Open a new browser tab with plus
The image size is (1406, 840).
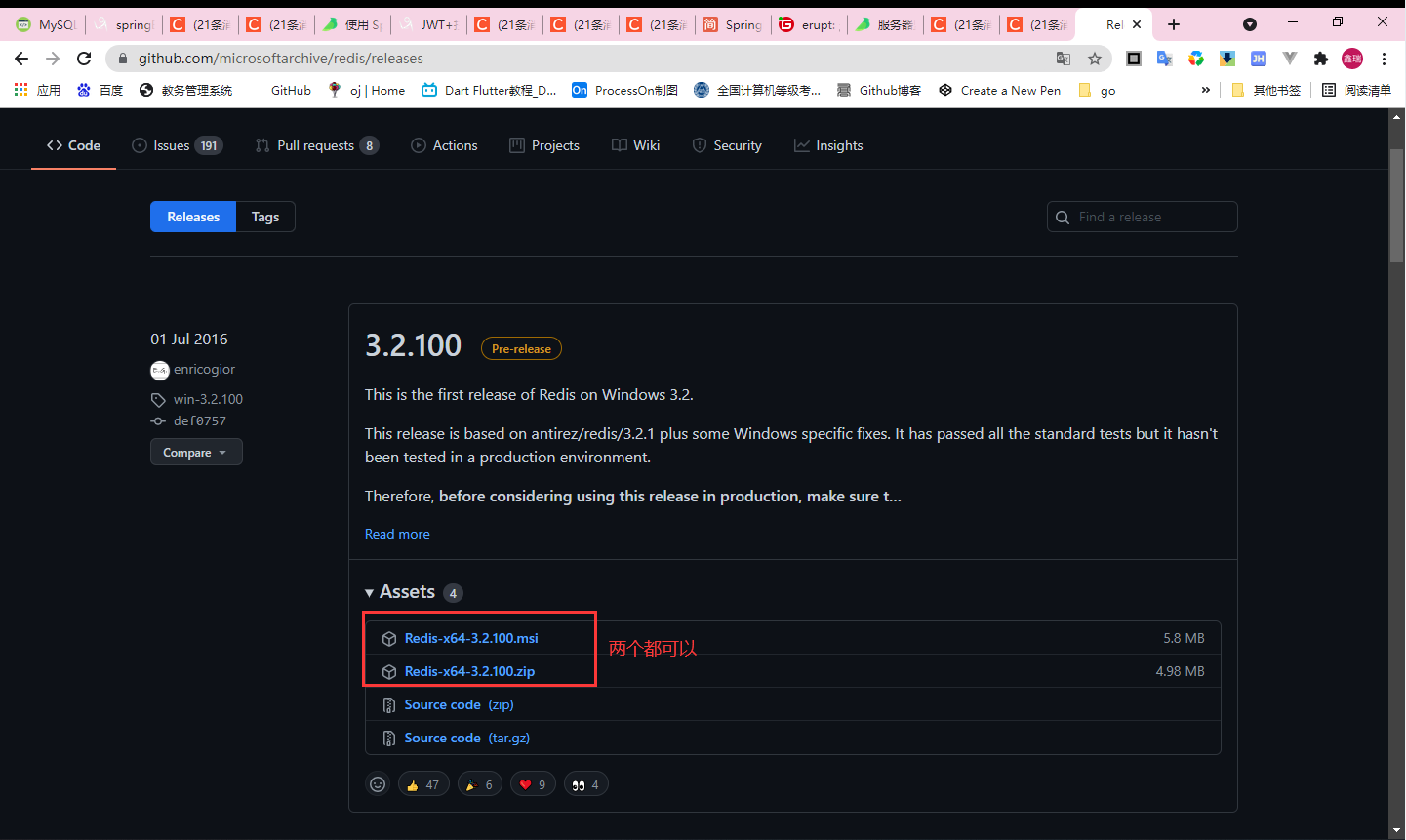pos(1174,24)
